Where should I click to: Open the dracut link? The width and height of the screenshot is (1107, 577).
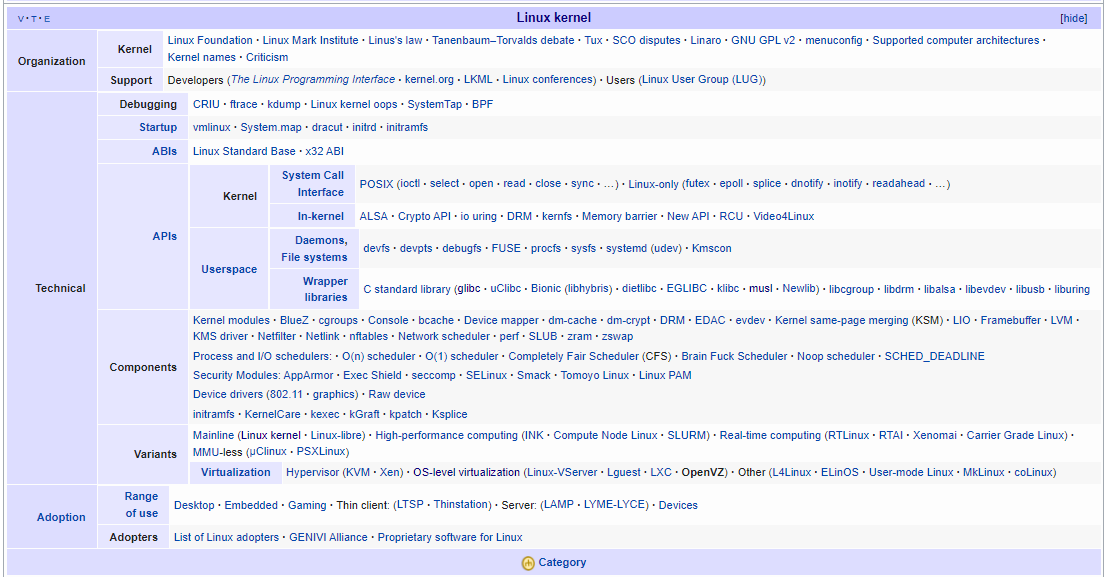(x=327, y=127)
